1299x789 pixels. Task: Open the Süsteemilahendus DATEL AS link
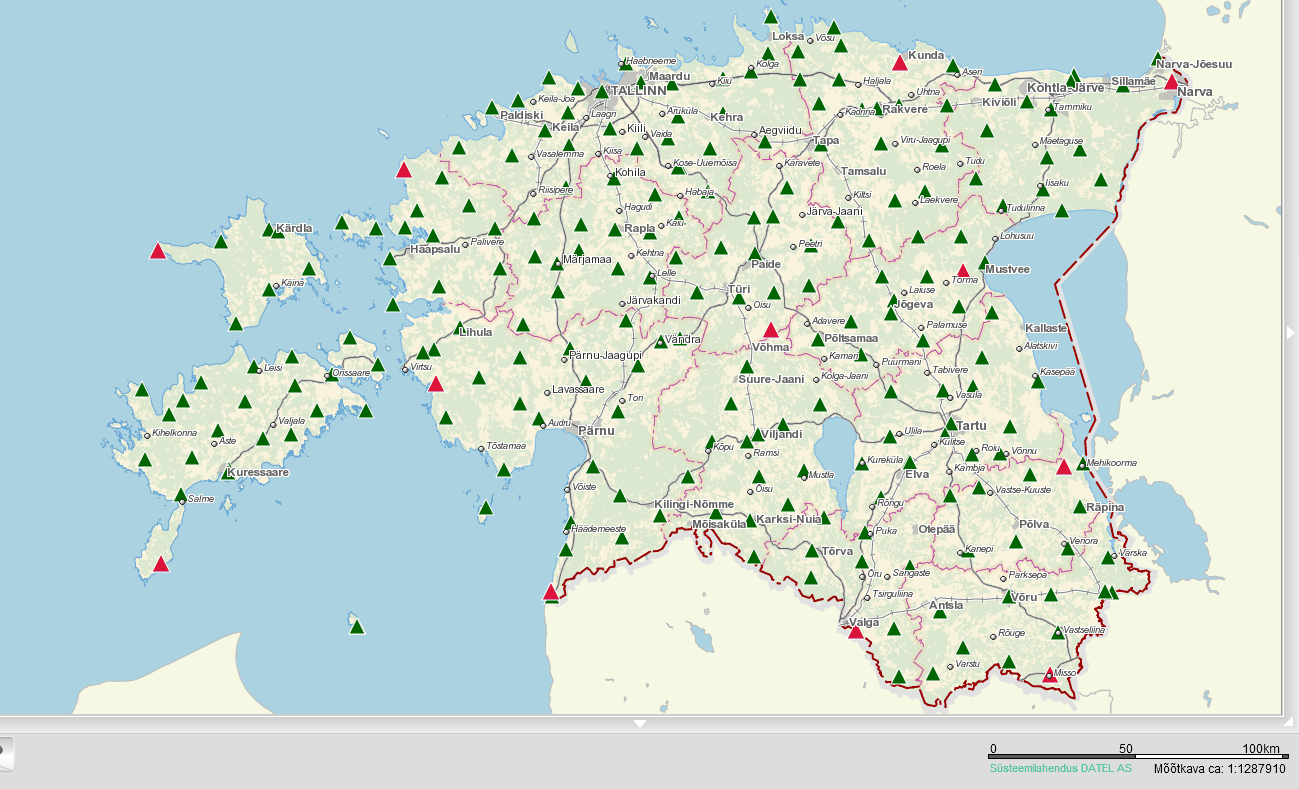click(x=1060, y=768)
